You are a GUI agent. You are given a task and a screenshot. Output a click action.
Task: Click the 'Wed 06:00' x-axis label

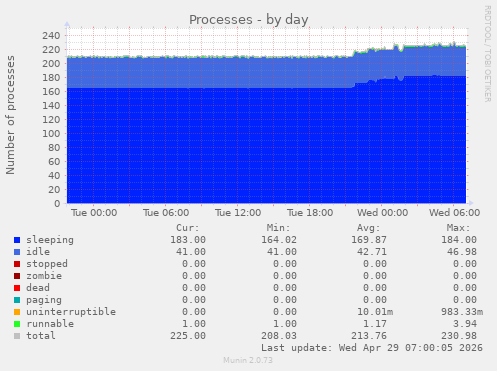(454, 213)
